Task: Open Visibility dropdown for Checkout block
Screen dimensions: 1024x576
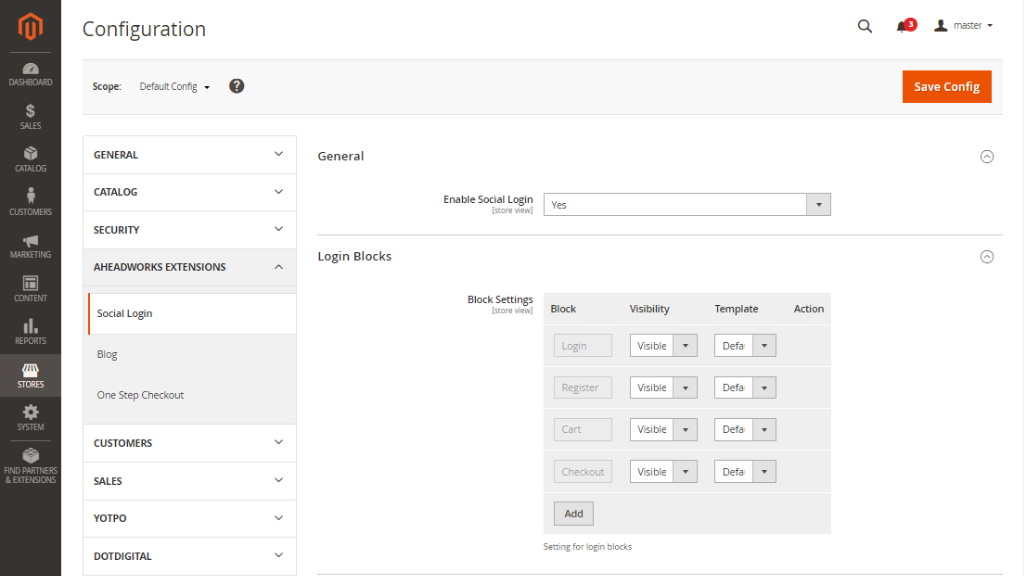Action: tap(664, 472)
